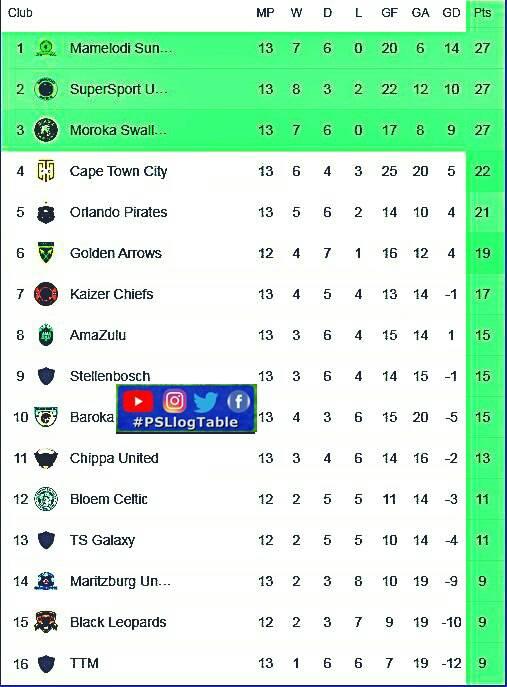Click the YouTube icon in the banner

[138, 401]
